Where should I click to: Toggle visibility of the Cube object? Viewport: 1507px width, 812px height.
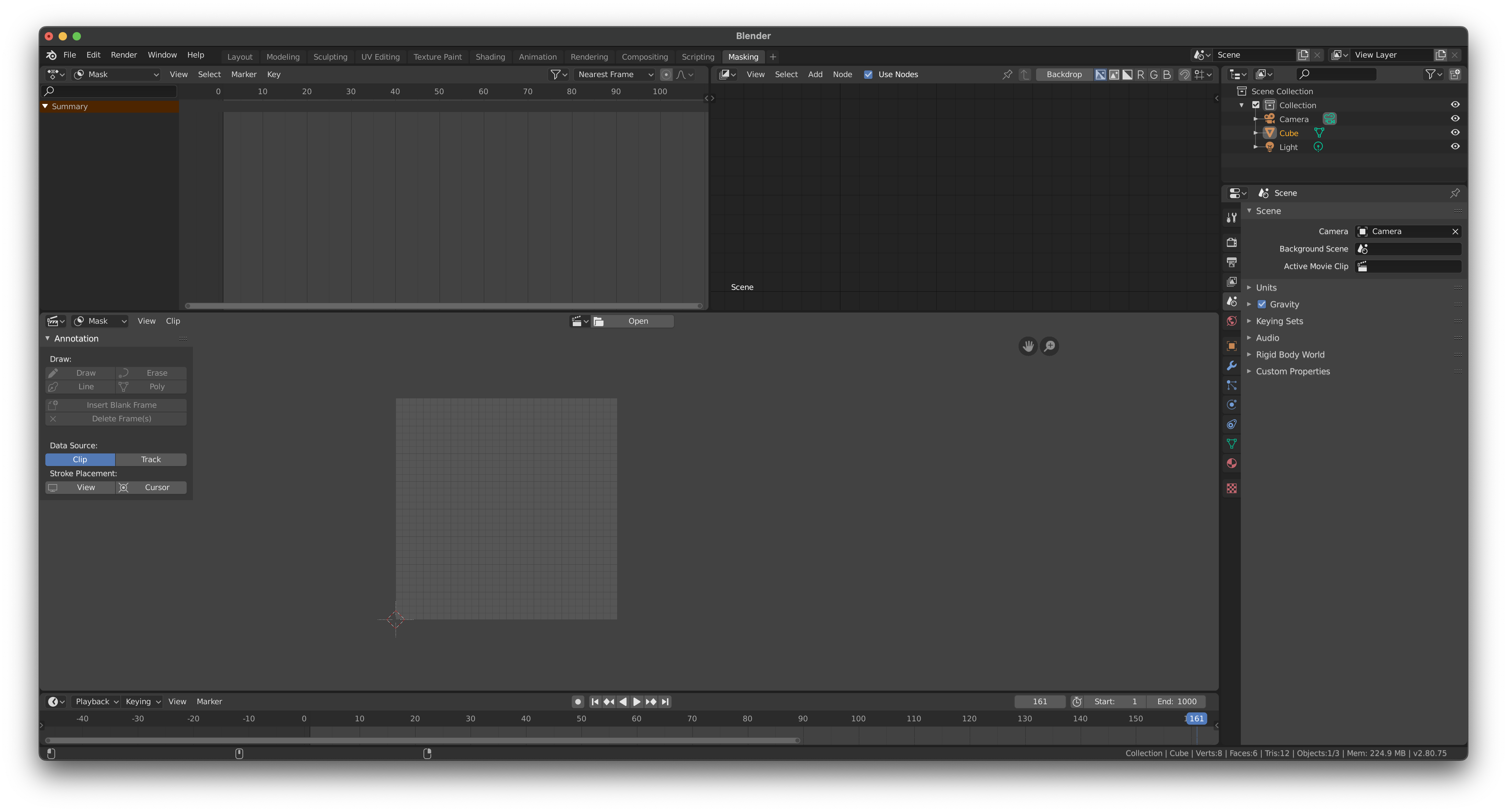coord(1455,133)
